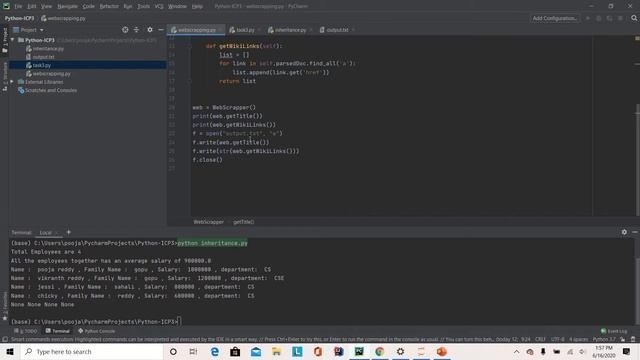Open the Structure side tool window stripe
The image size is (640, 360).
coord(4,76)
